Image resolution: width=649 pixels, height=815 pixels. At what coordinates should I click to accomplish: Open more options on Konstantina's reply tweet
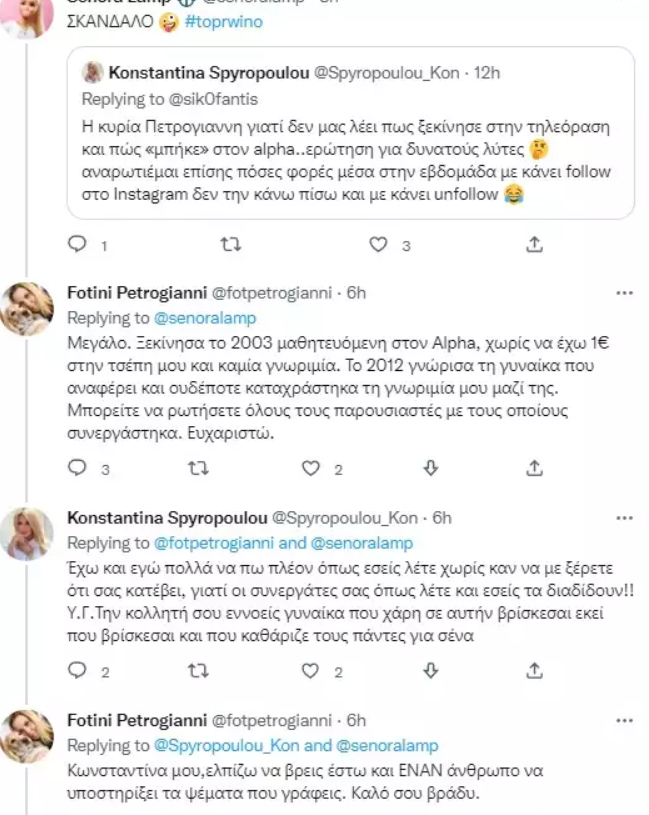point(624,518)
